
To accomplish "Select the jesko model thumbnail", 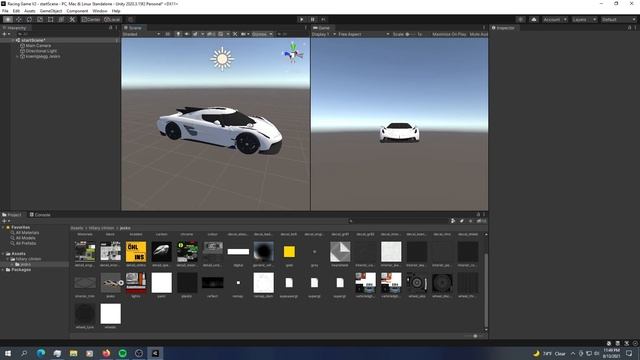I will pos(111,282).
